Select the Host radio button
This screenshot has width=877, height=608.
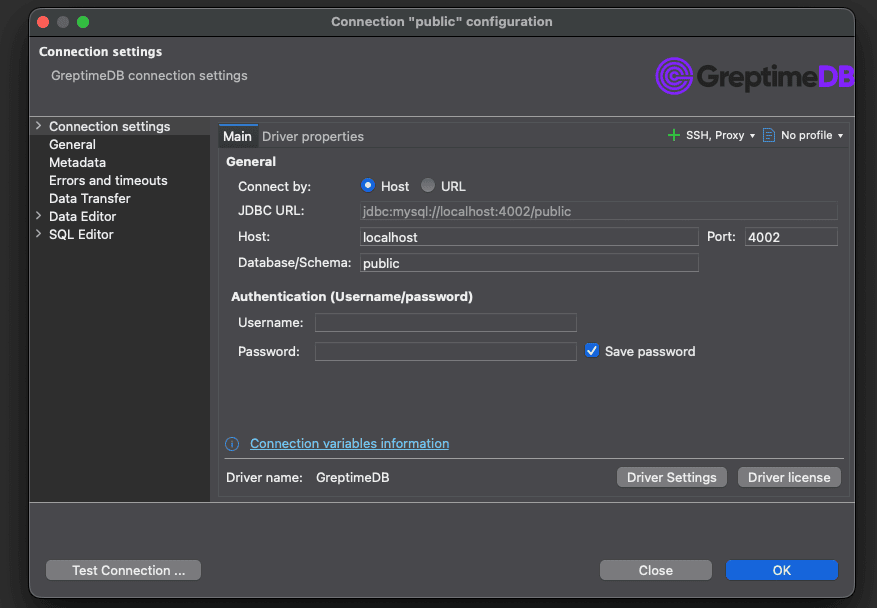[368, 186]
